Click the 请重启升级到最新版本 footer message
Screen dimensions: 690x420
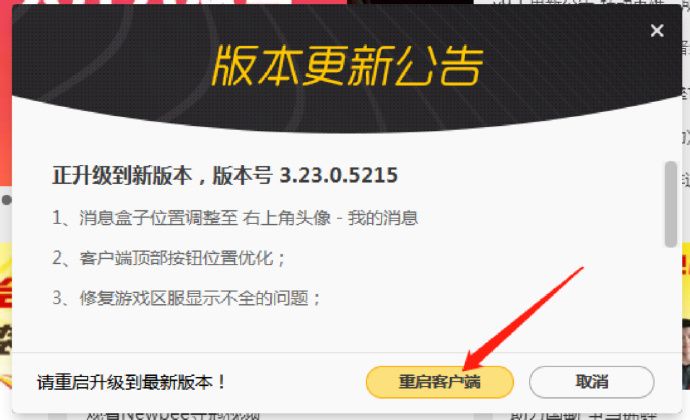click(131, 382)
